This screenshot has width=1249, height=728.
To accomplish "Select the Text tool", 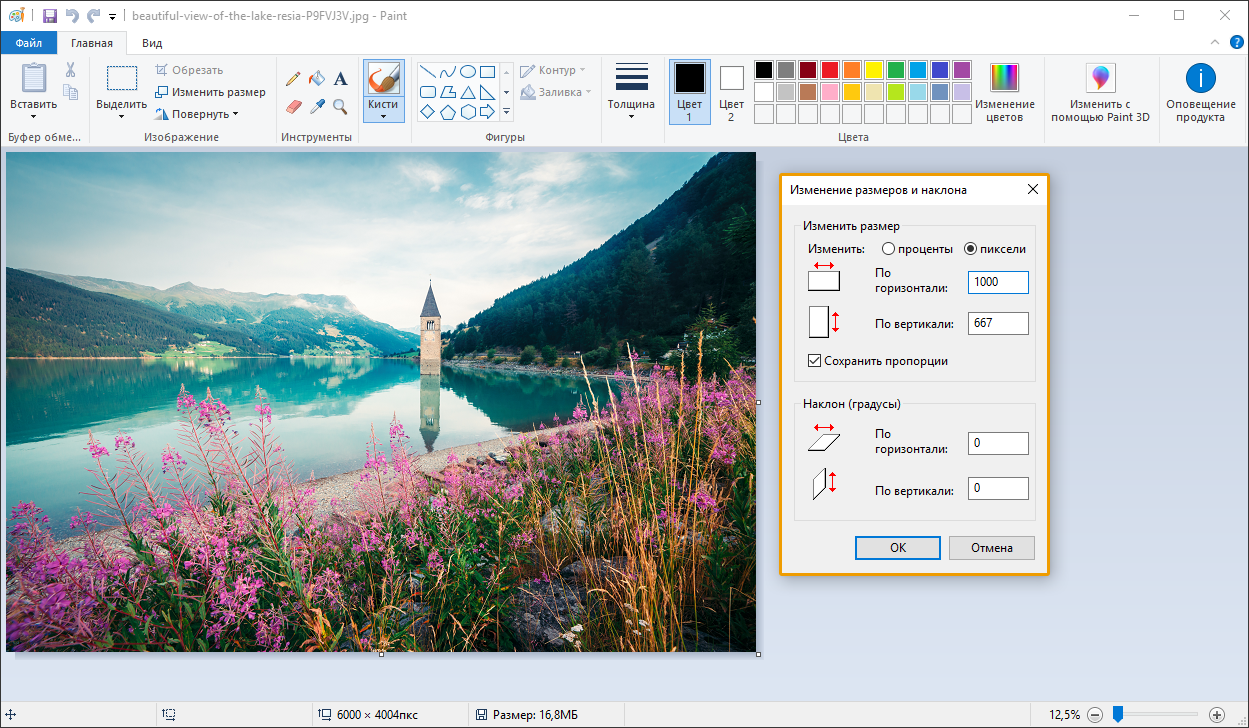I will coord(341,78).
